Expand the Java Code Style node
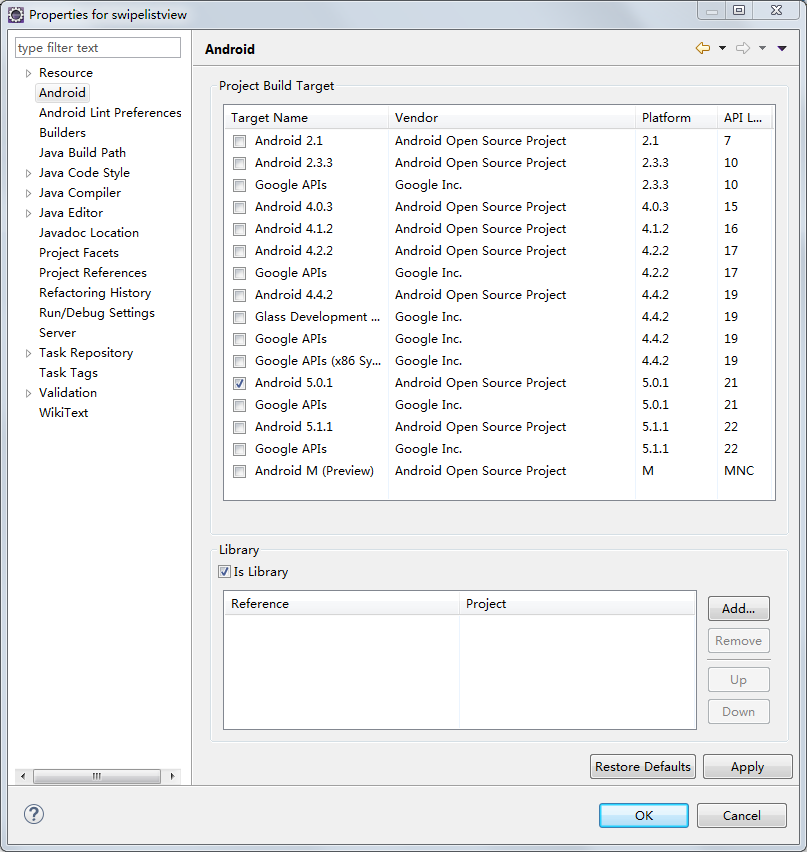Viewport: 807px width, 852px height. pos(28,173)
